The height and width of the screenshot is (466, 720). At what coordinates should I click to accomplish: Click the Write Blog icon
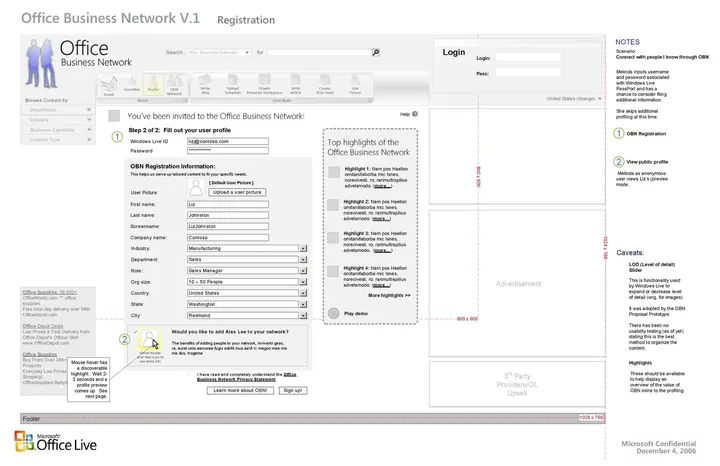click(x=205, y=84)
